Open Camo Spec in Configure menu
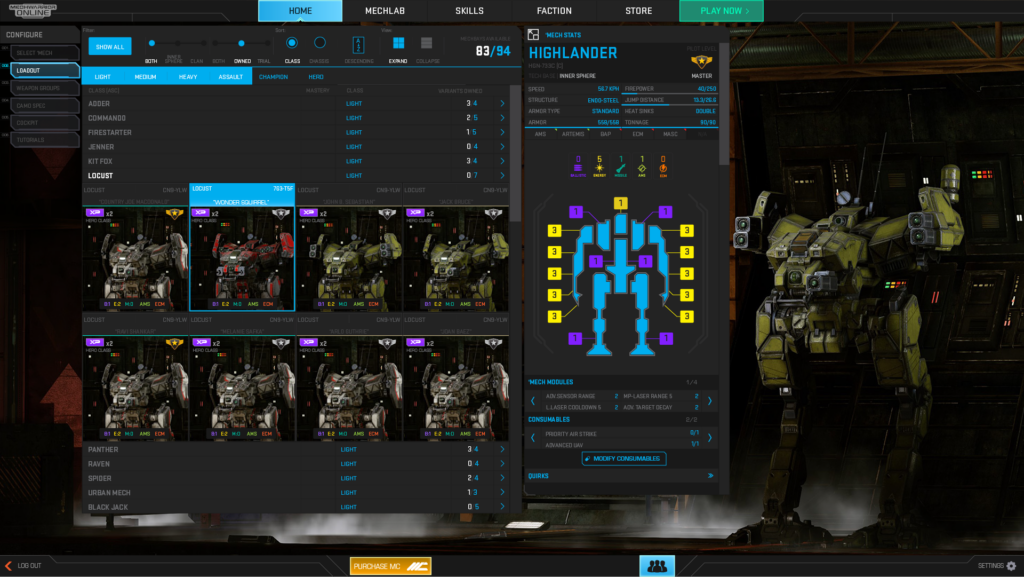 pos(44,105)
